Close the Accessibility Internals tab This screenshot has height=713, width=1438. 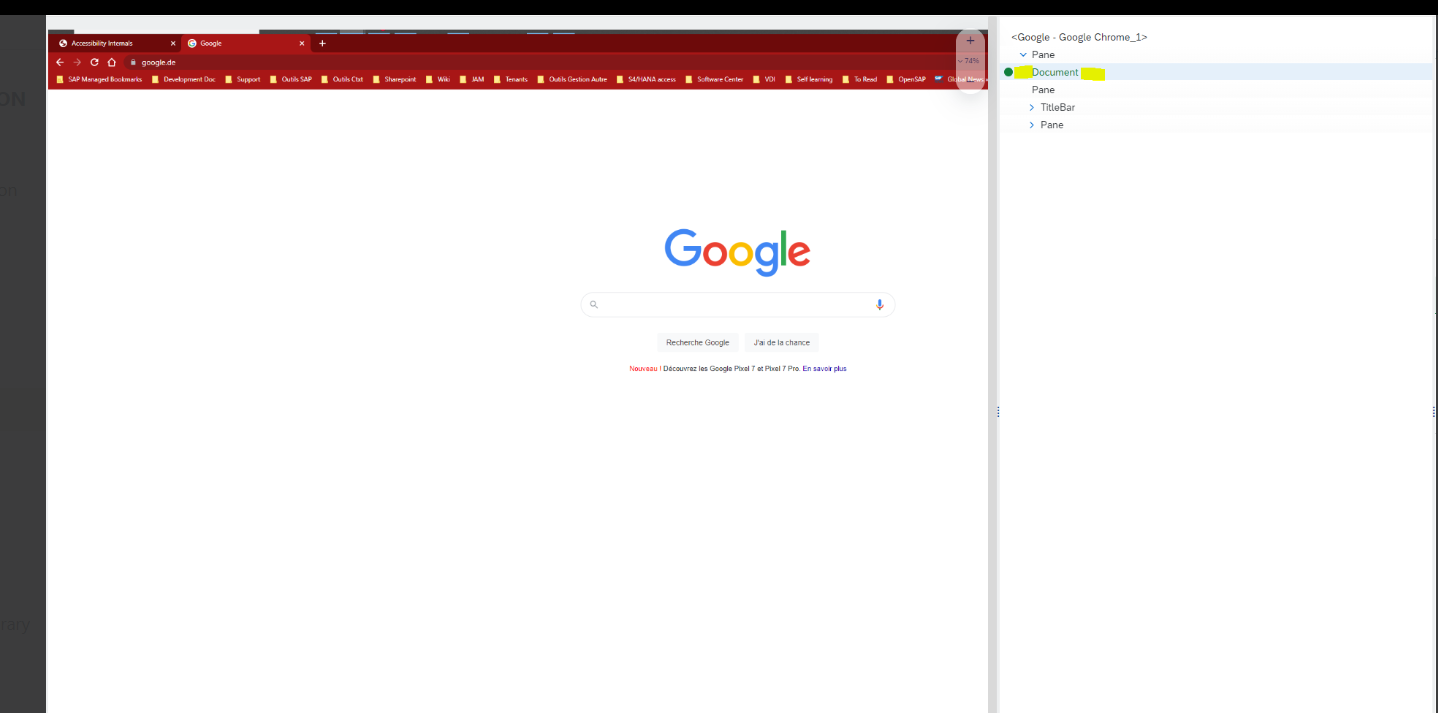pyautogui.click(x=173, y=43)
